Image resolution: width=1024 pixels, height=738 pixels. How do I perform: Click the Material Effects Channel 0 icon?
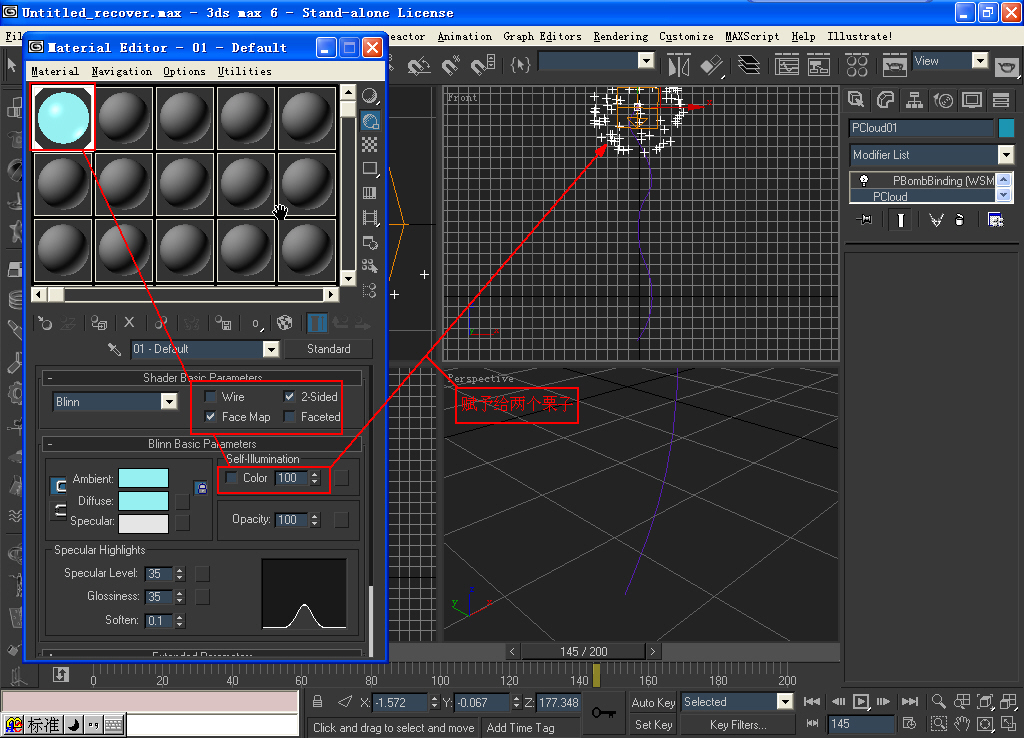coord(256,323)
